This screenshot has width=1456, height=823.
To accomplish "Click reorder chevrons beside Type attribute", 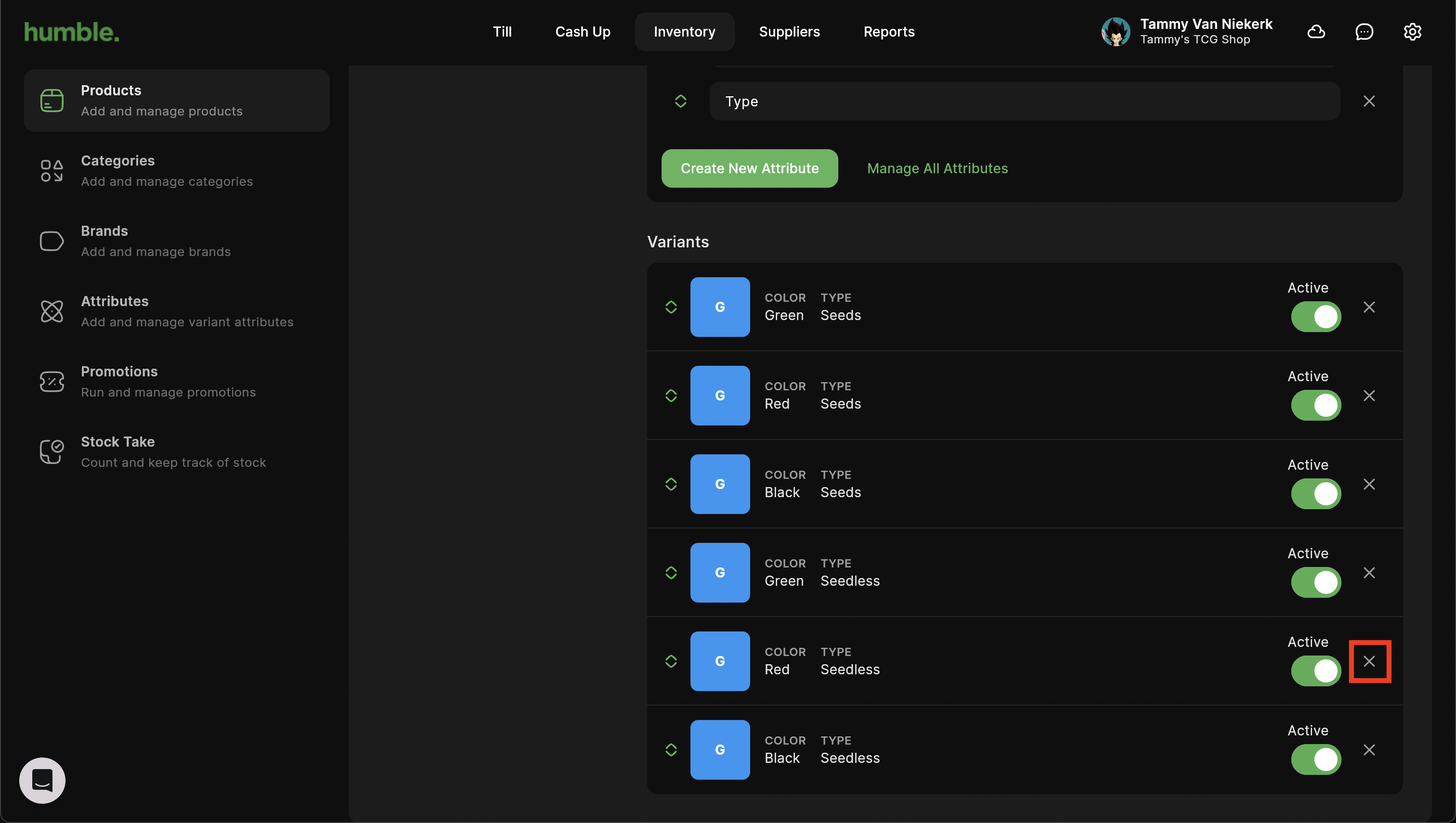I will (680, 101).
